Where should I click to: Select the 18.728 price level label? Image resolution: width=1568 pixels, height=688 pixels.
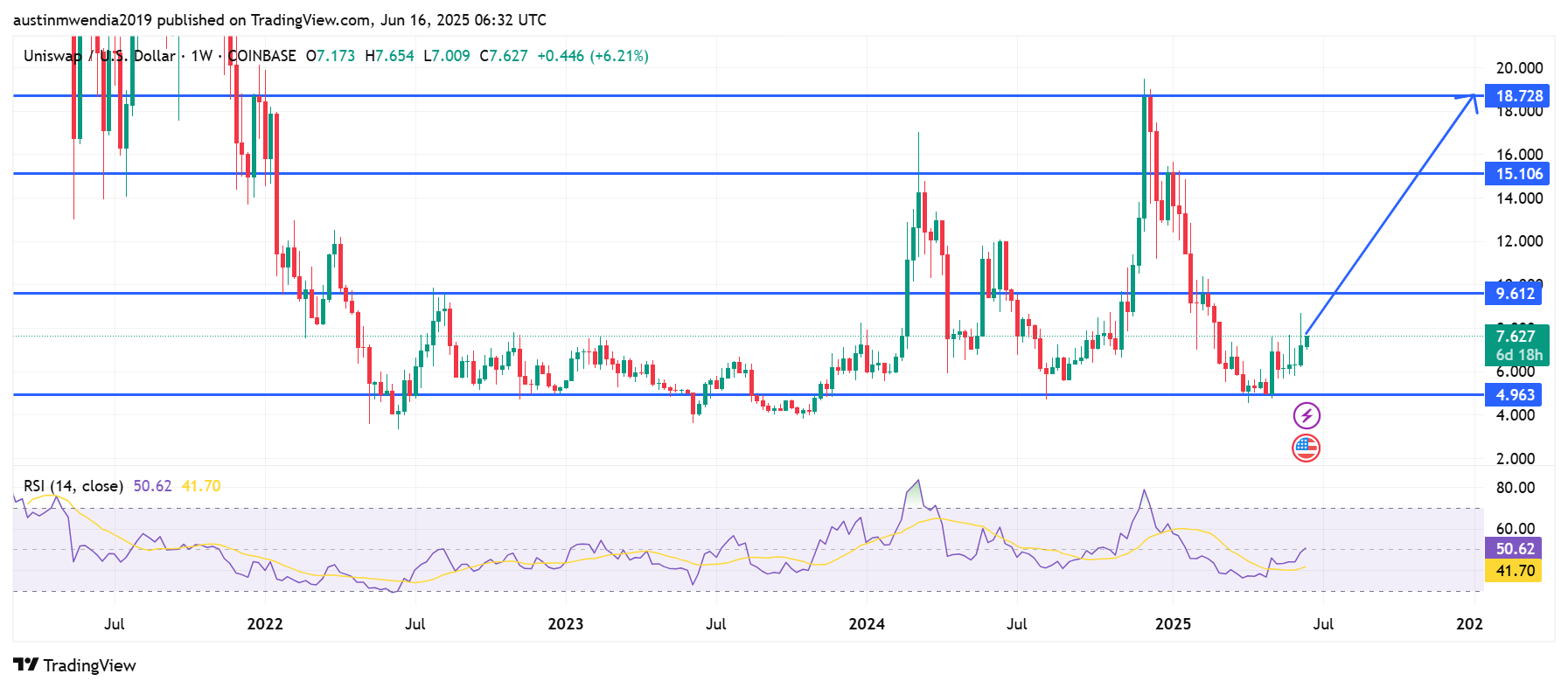pos(1518,96)
